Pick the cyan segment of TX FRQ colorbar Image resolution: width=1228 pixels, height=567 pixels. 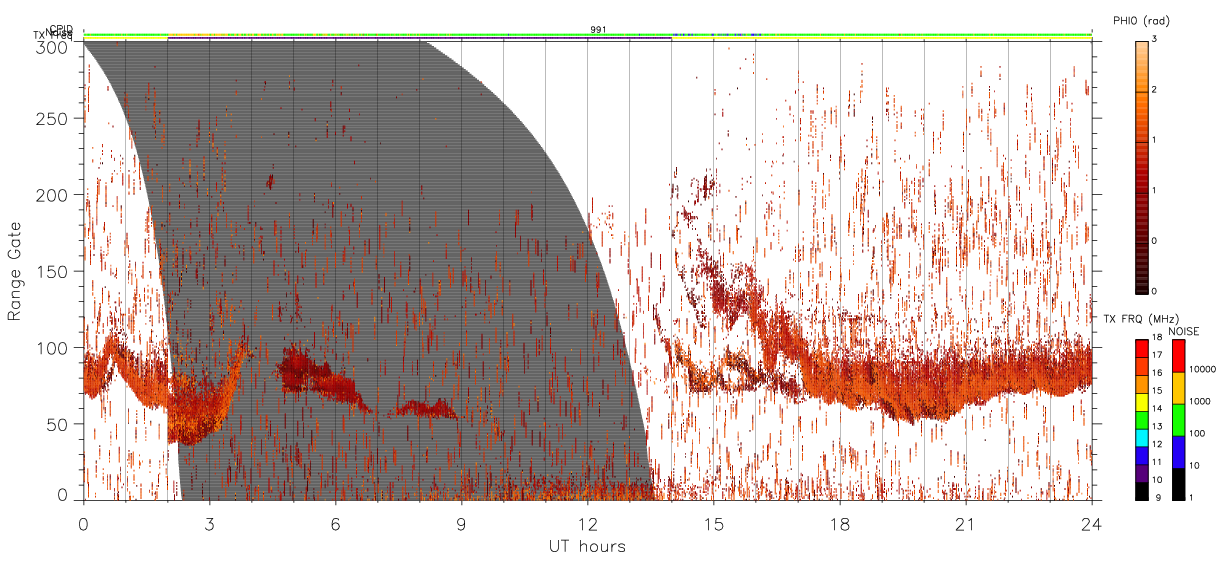click(x=1142, y=438)
